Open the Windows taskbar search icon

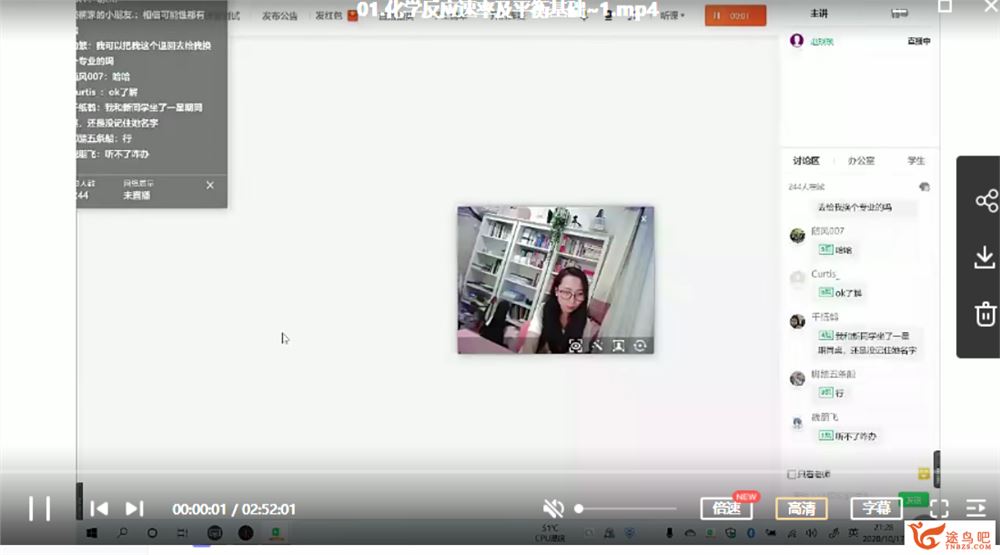coord(122,533)
